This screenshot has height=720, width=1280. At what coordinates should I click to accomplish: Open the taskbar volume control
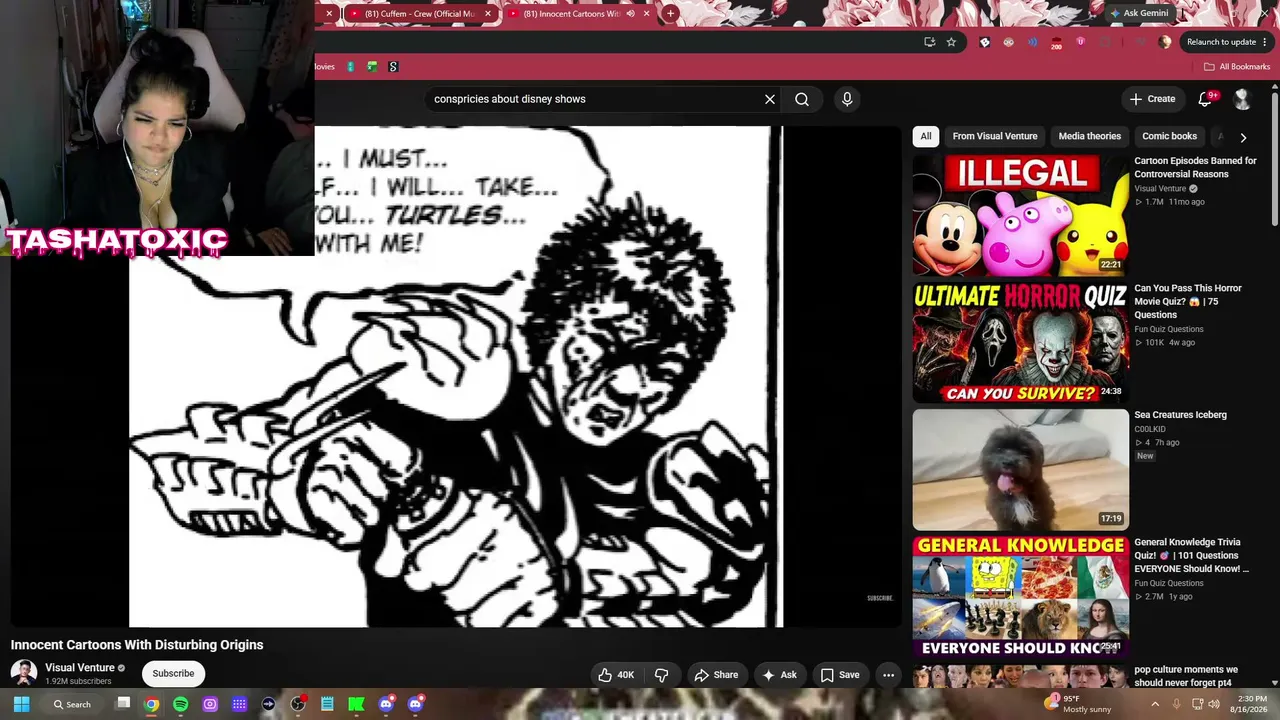click(x=1214, y=704)
